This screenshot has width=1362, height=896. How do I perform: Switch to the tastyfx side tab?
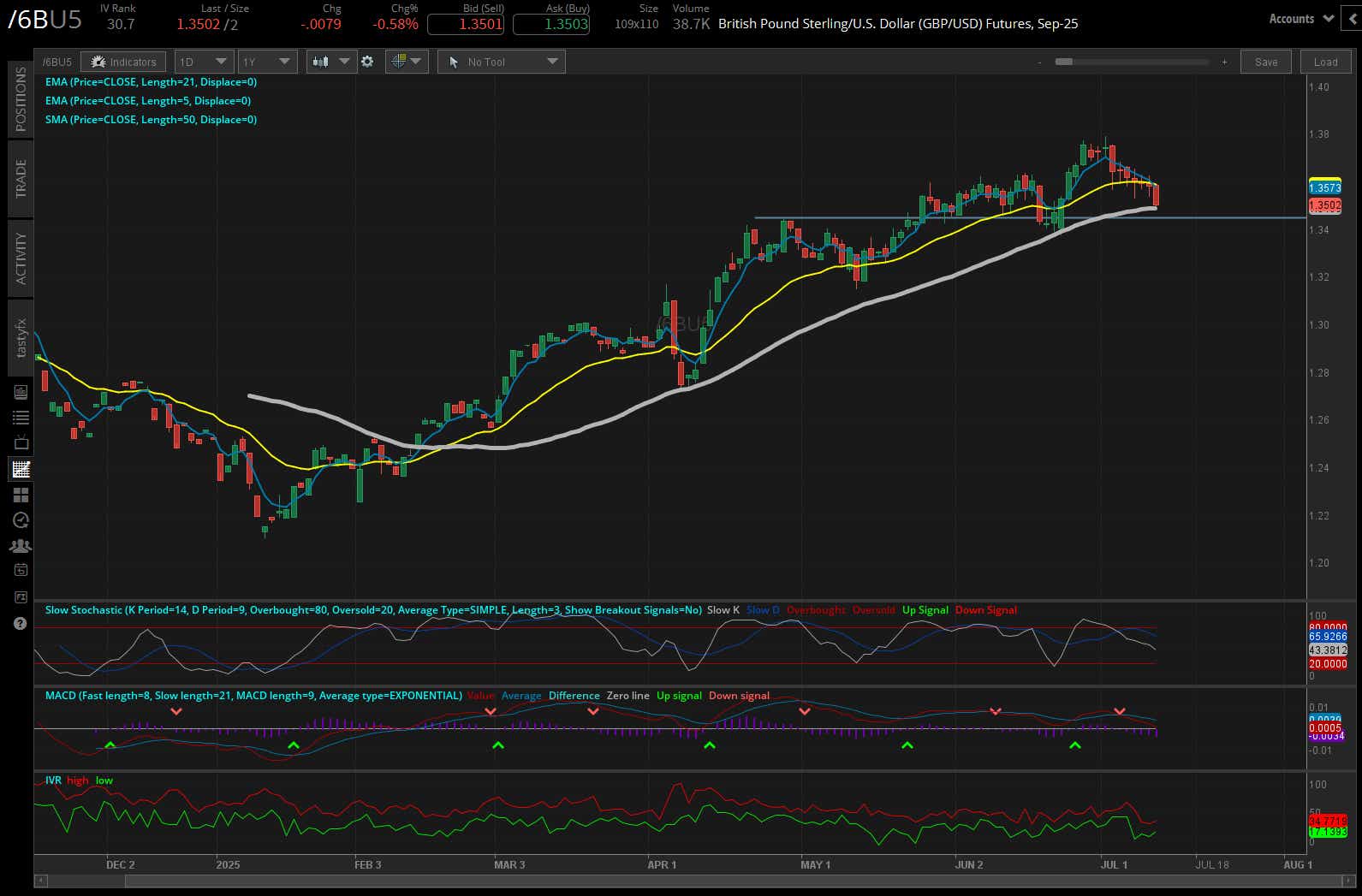tap(21, 338)
